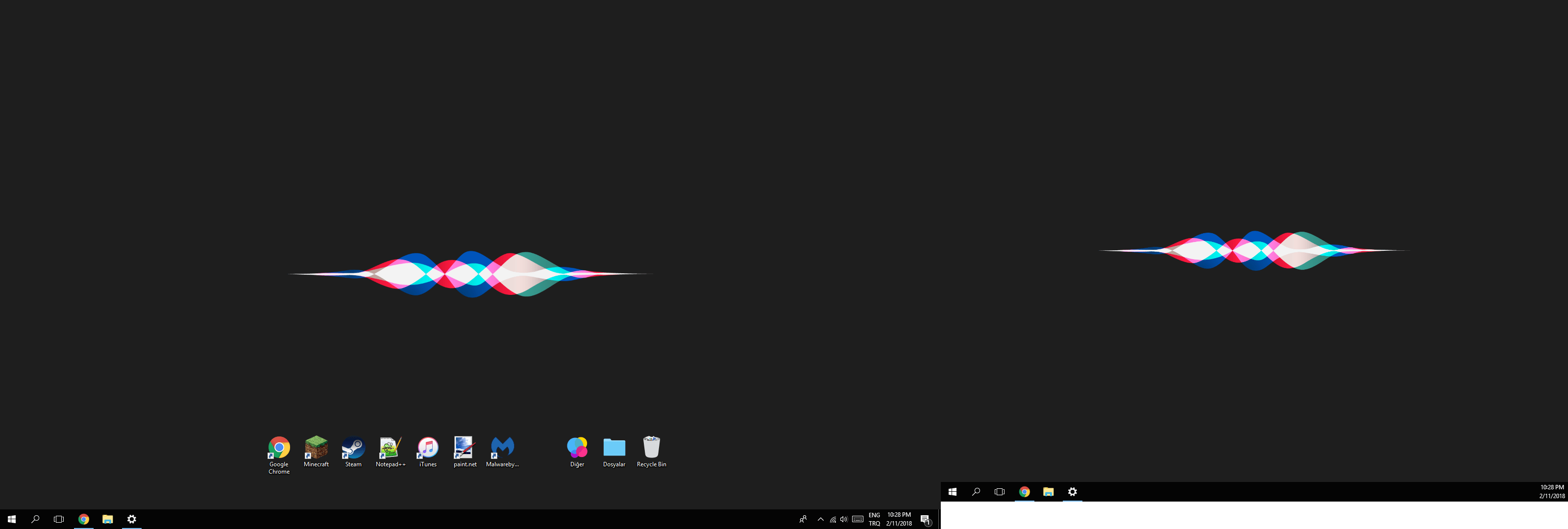Screen dimensions: 1568x529
Task: Toggle the touch keyboard tray icon
Action: pos(857,519)
